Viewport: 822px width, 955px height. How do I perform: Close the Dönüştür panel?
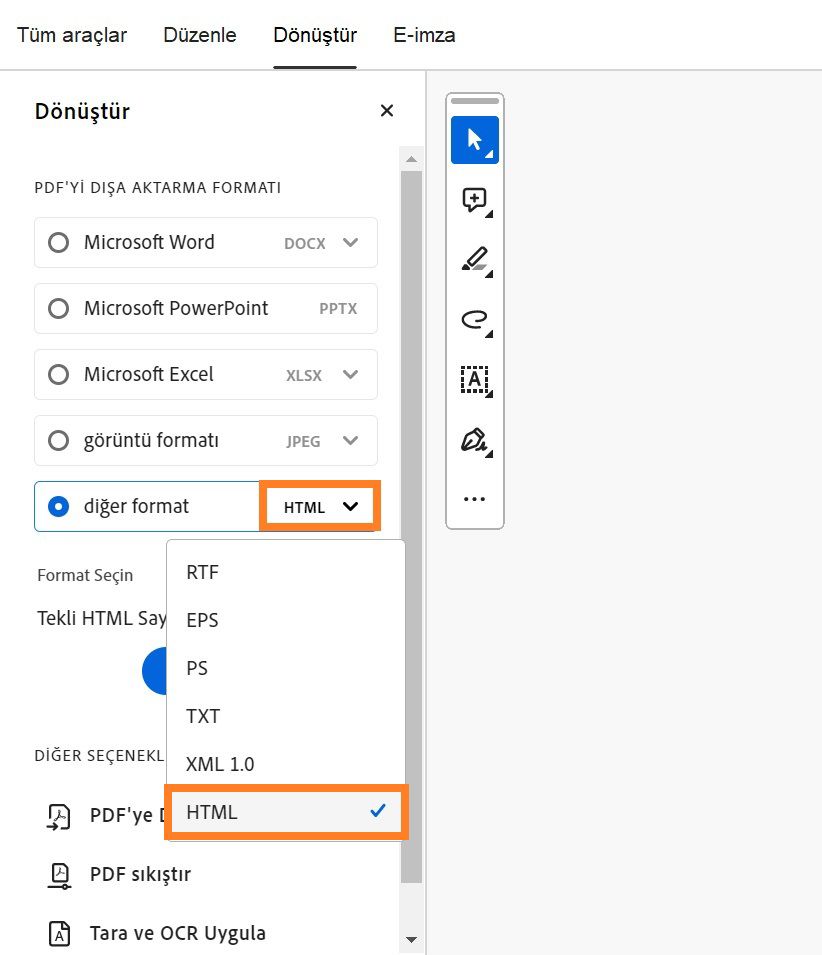coord(386,110)
